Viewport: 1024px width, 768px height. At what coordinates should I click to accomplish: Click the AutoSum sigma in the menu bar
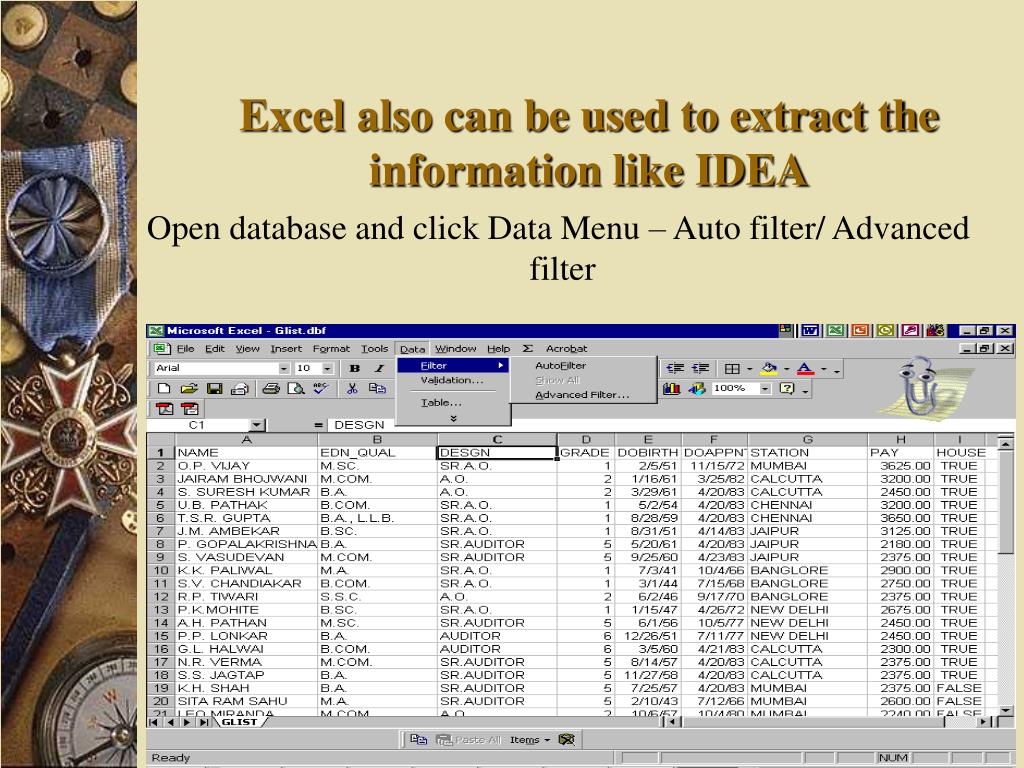[528, 349]
